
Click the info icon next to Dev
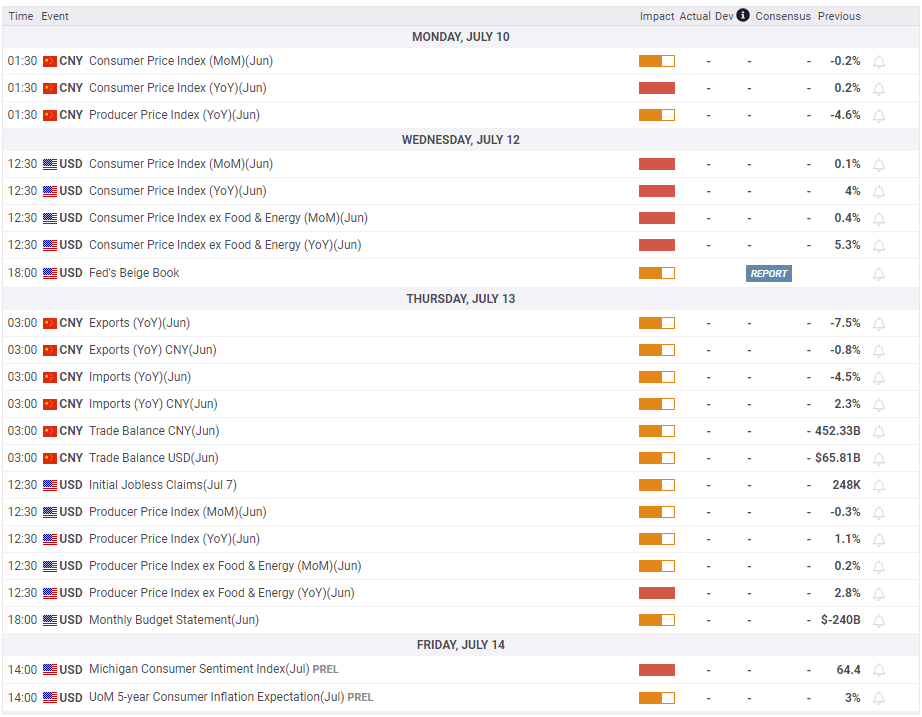coord(743,16)
